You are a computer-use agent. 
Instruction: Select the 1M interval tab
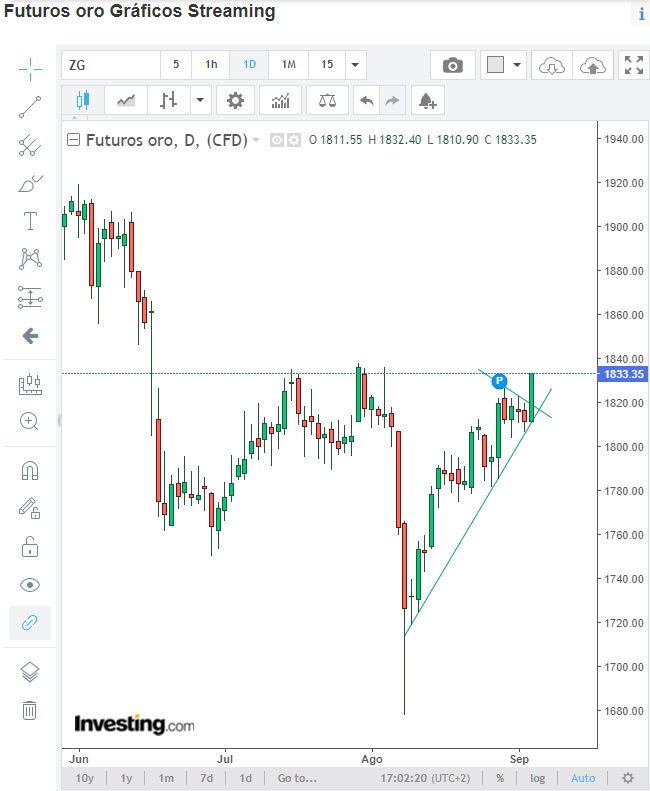pos(289,65)
